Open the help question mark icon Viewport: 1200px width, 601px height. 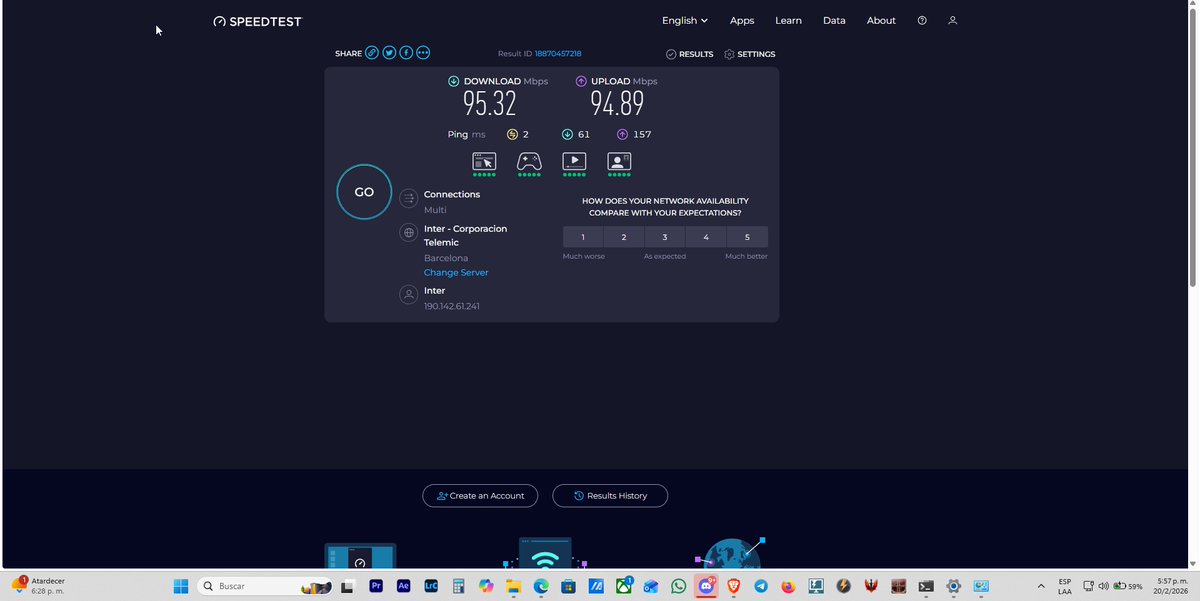coord(922,20)
